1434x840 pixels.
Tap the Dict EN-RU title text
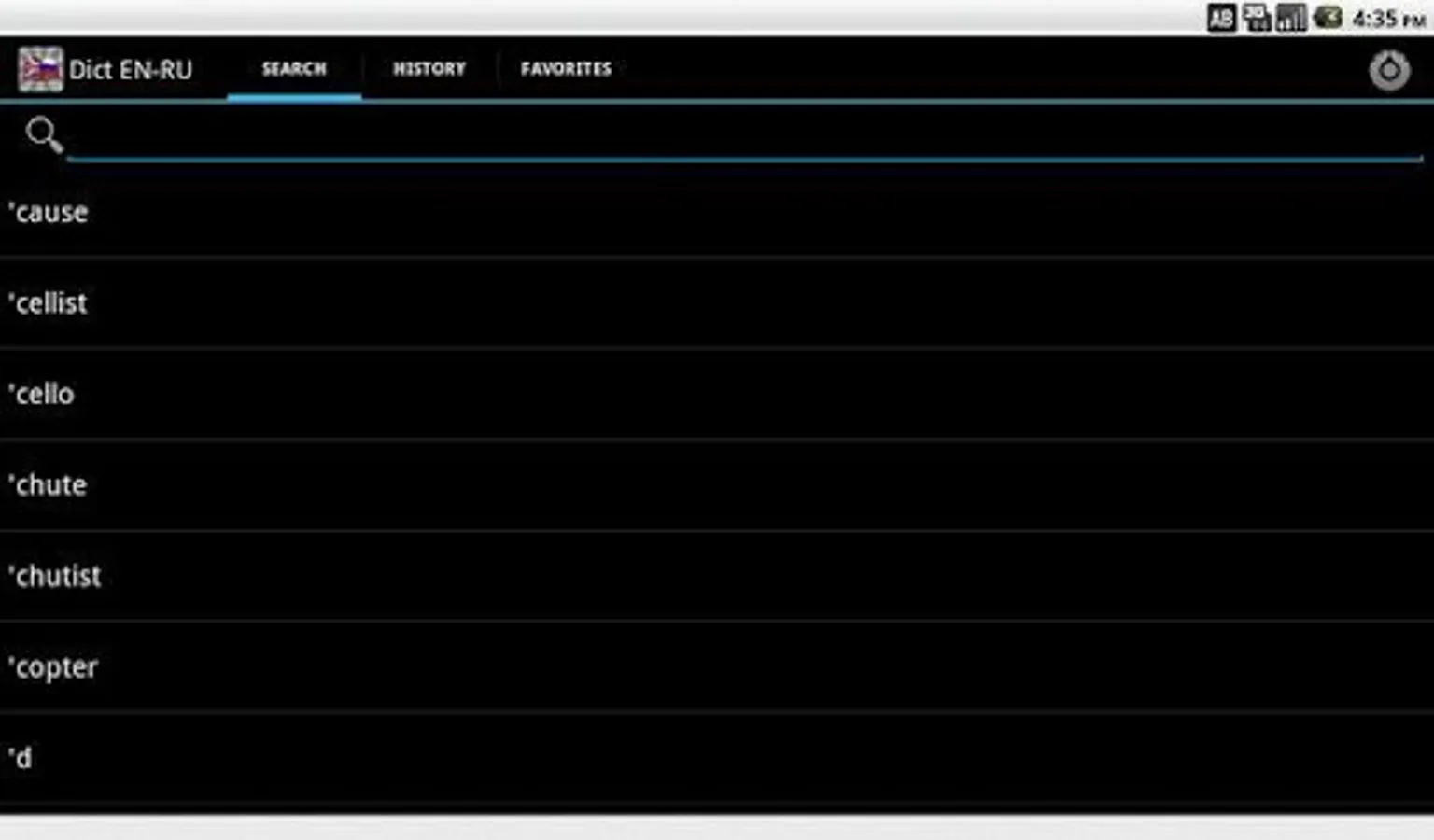click(131, 70)
